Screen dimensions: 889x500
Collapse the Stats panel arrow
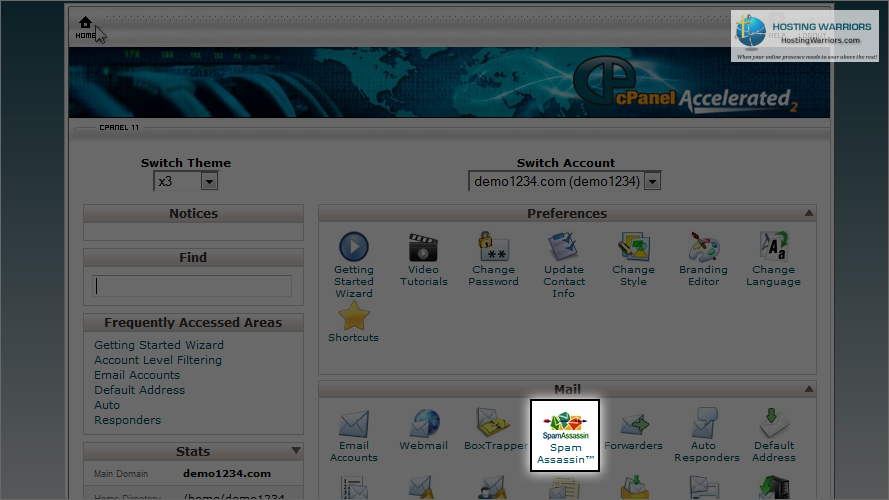pos(296,451)
